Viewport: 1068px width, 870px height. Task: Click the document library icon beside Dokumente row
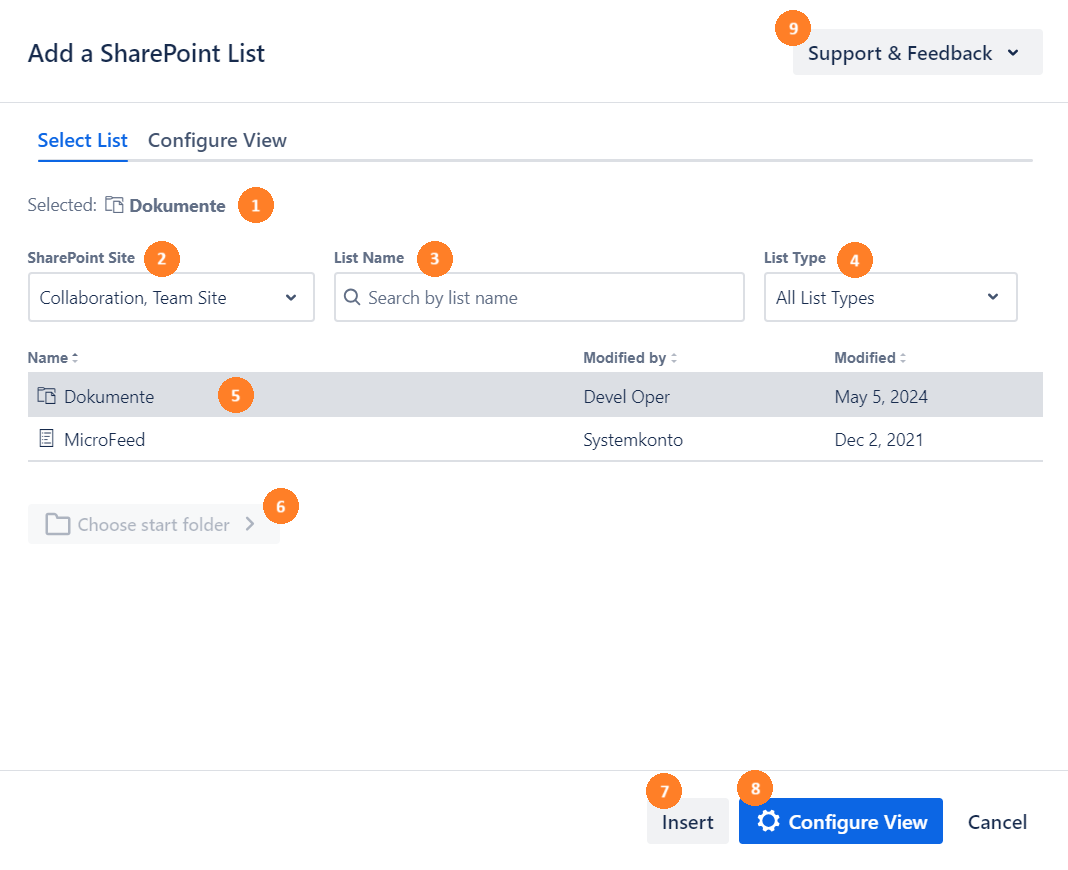point(46,396)
